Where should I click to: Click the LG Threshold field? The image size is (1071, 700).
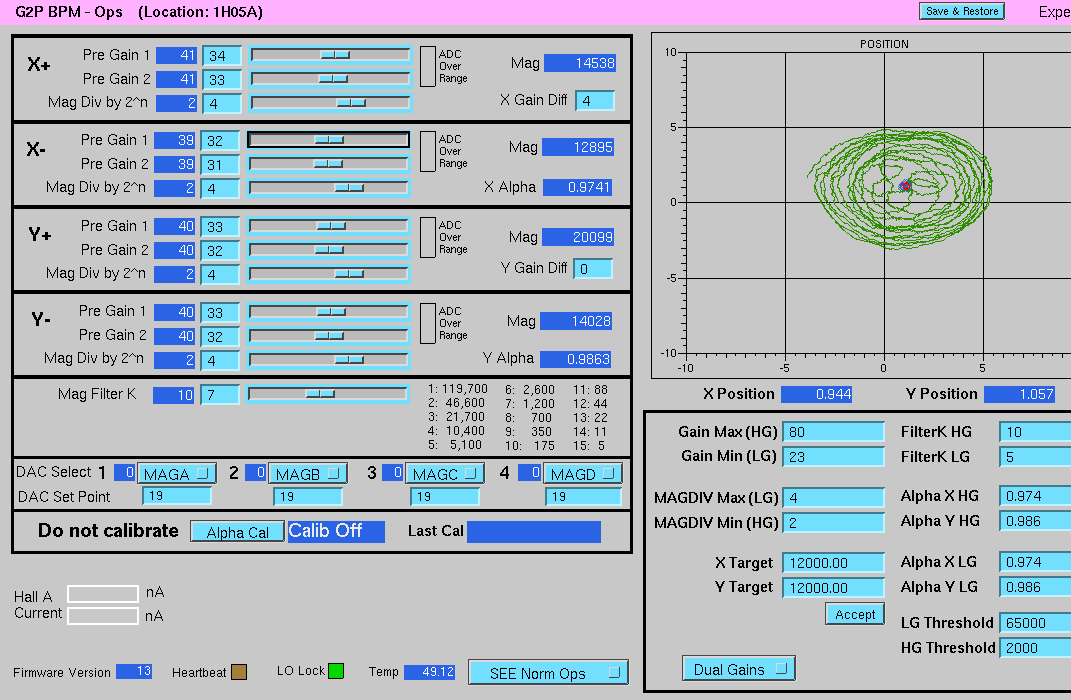pyautogui.click(x=1035, y=623)
